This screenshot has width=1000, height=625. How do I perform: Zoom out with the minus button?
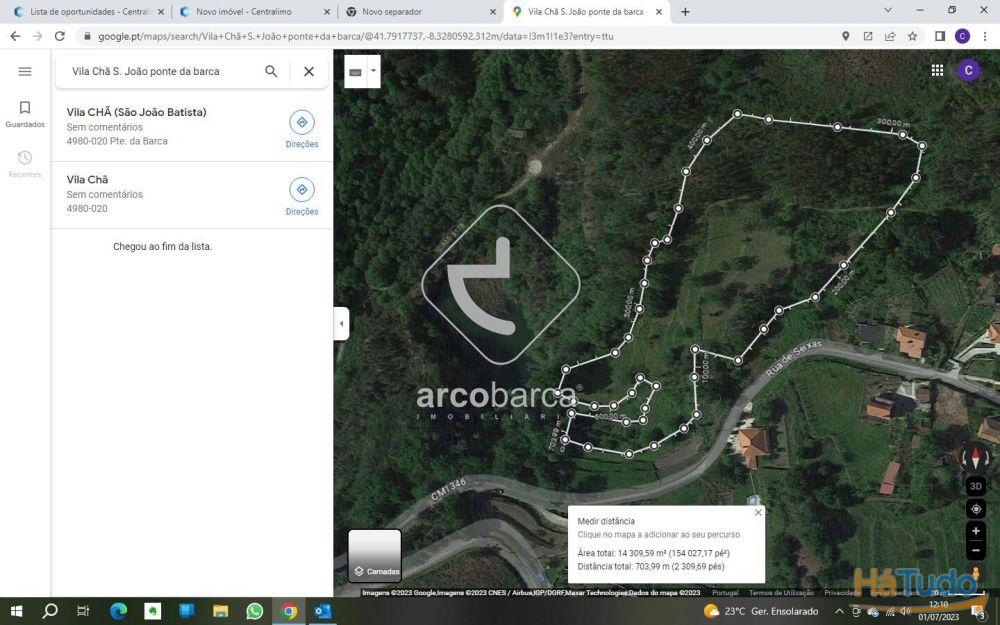tap(975, 550)
